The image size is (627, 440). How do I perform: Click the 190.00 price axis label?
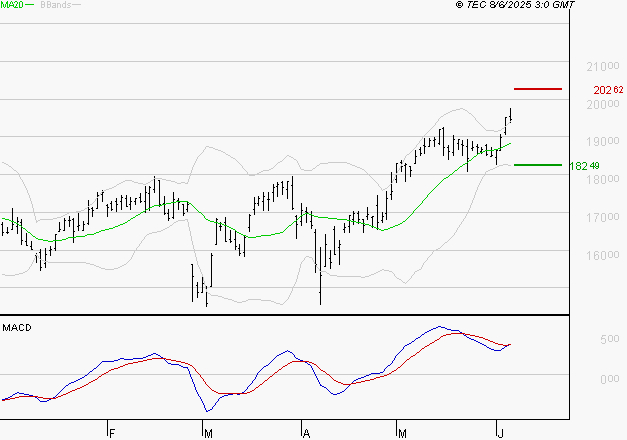pyautogui.click(x=603, y=142)
